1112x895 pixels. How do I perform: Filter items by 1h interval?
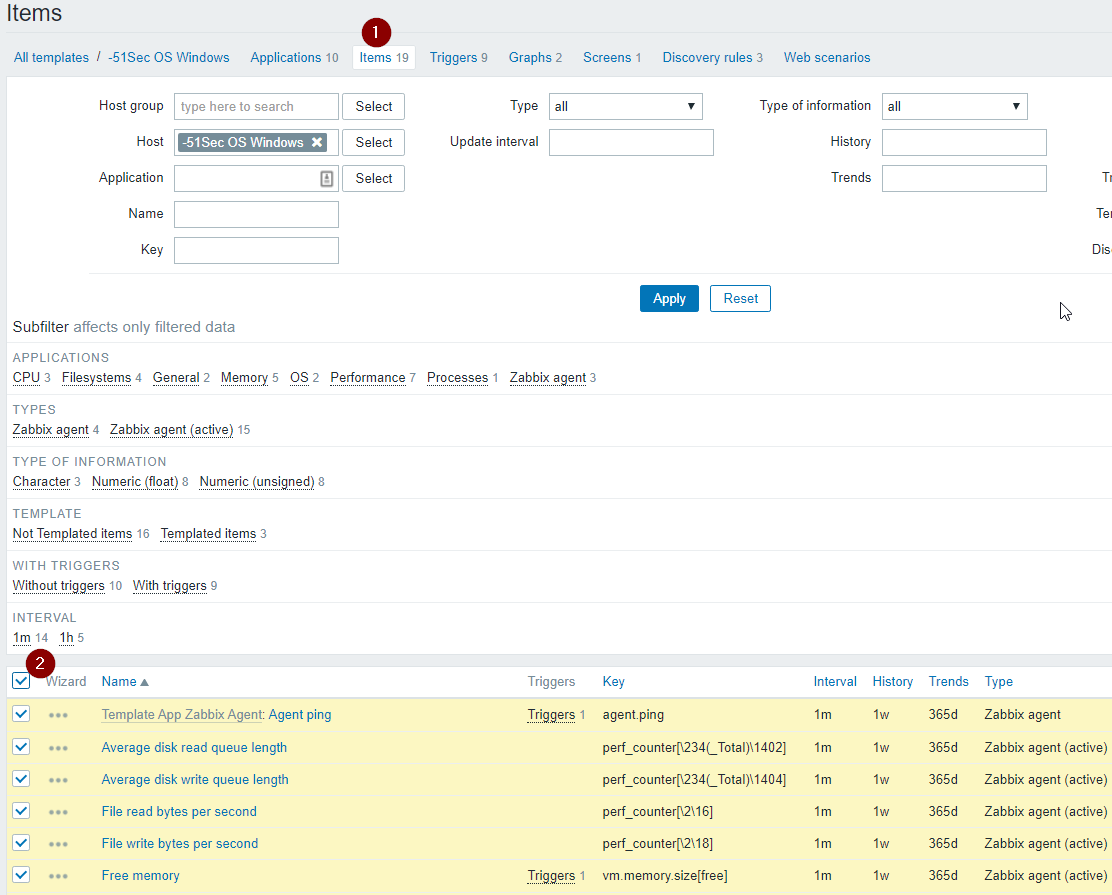pos(67,638)
